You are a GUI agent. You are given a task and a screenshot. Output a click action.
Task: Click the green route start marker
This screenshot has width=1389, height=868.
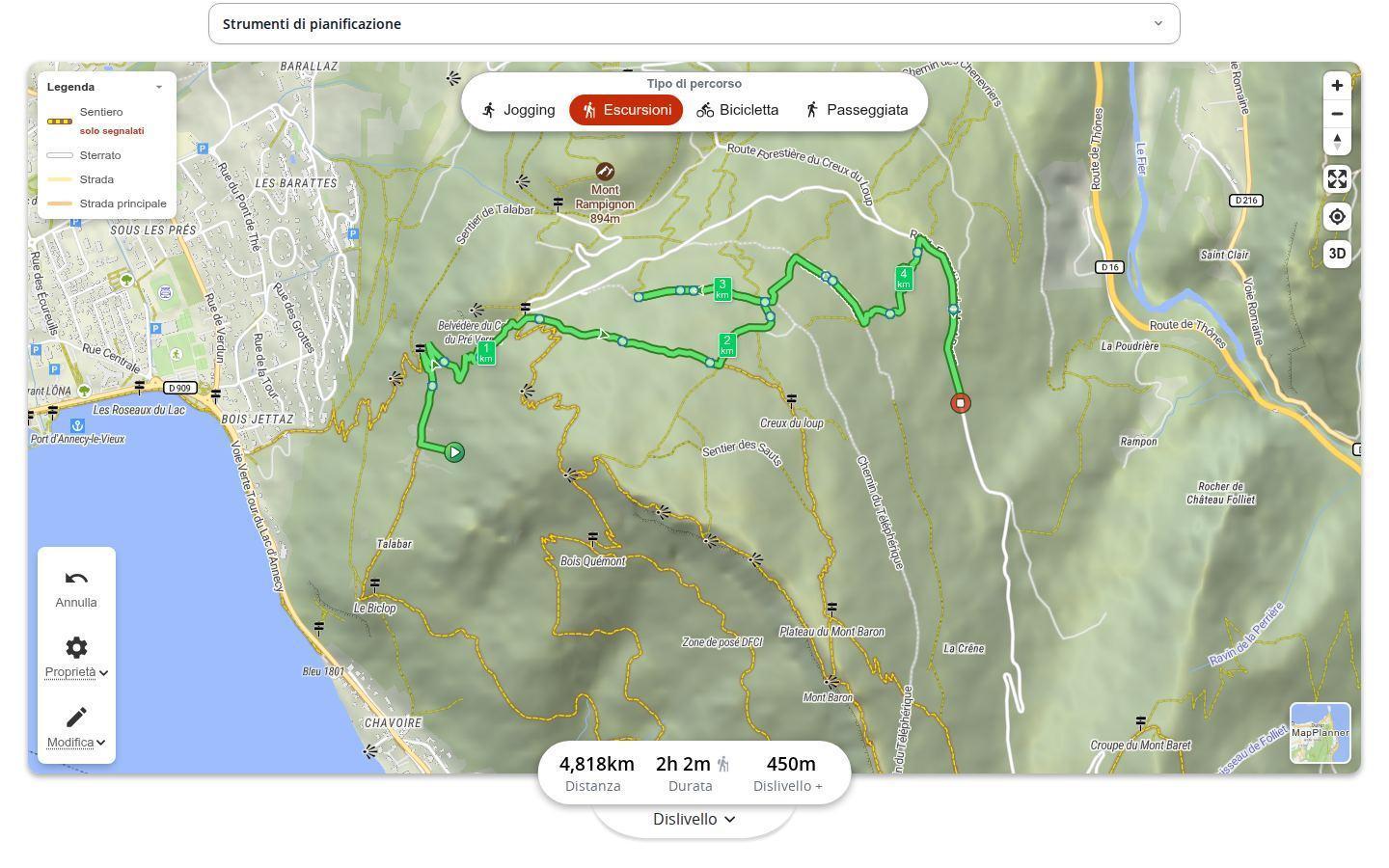click(x=454, y=452)
